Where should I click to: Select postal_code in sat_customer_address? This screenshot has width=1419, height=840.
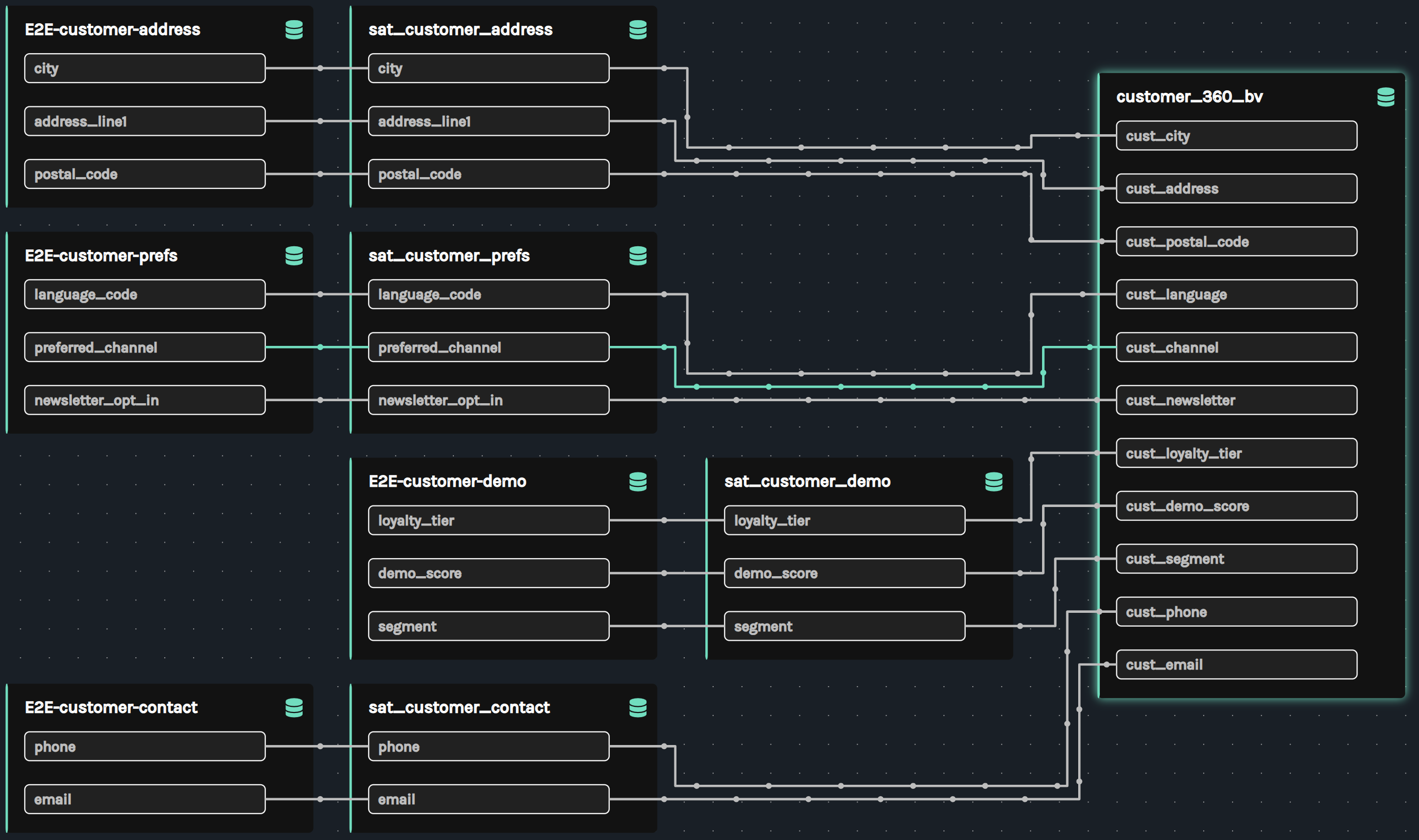click(x=488, y=174)
